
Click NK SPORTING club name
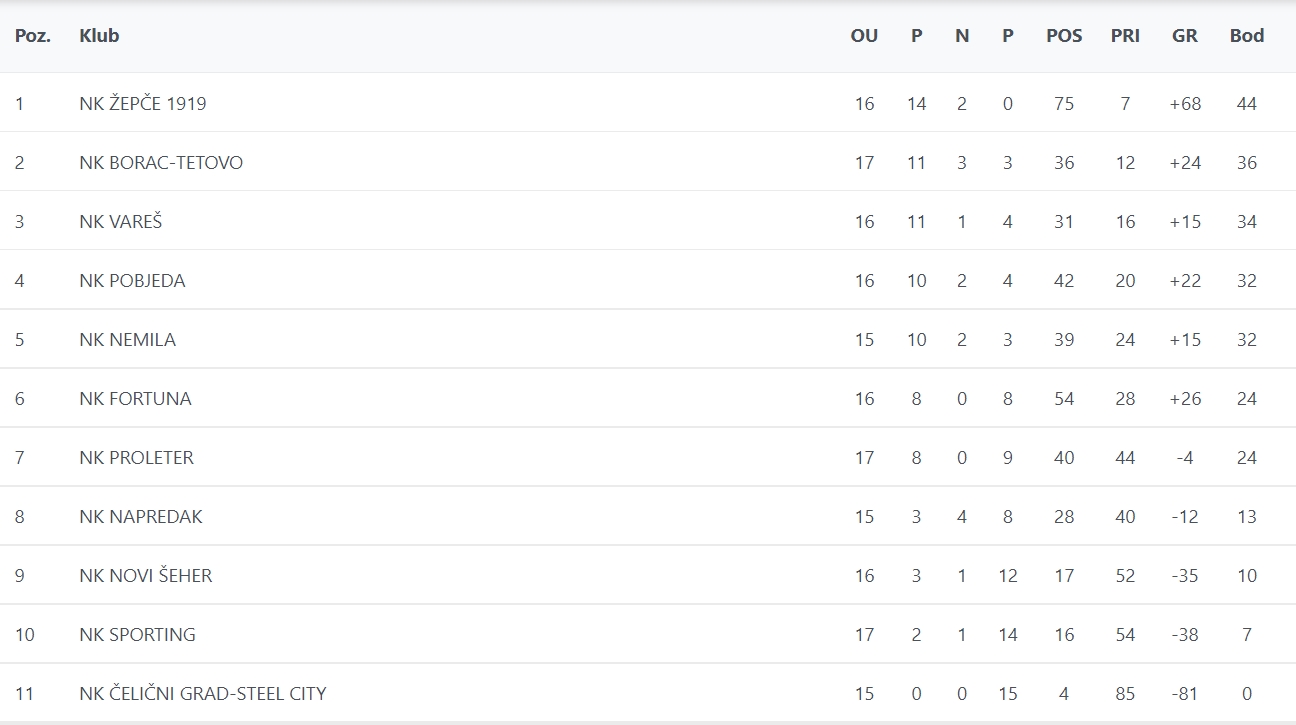click(137, 634)
